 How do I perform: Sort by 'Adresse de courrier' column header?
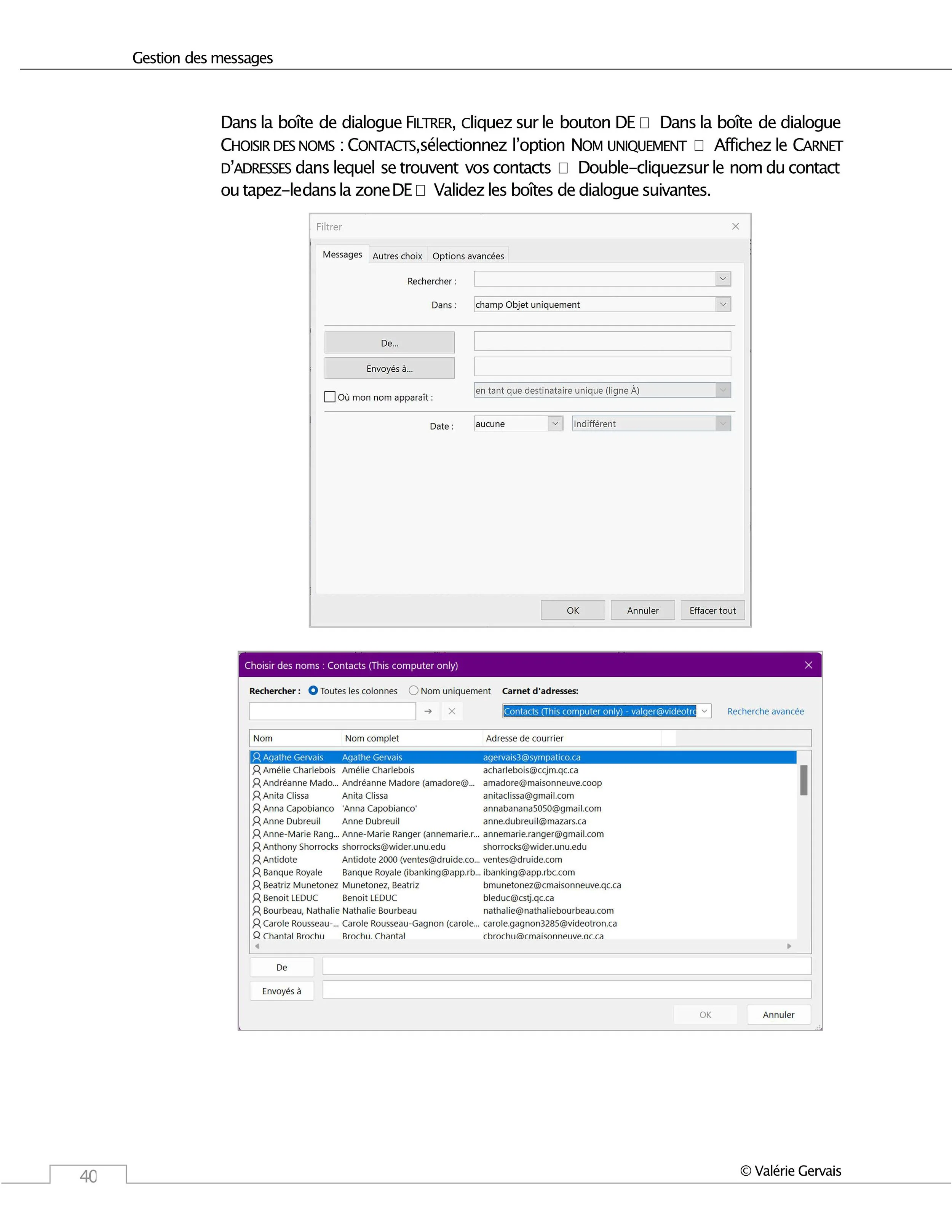click(572, 738)
